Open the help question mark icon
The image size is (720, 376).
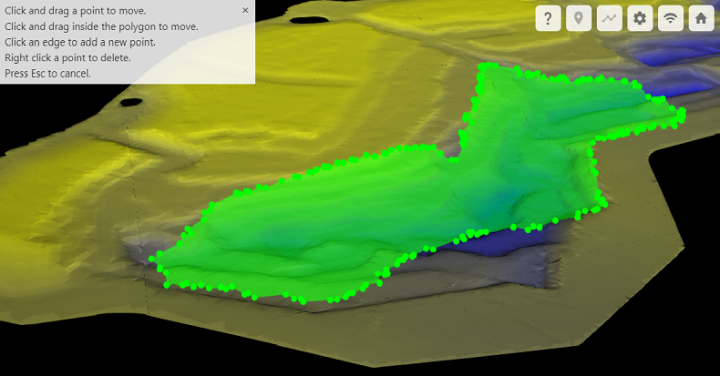point(548,18)
